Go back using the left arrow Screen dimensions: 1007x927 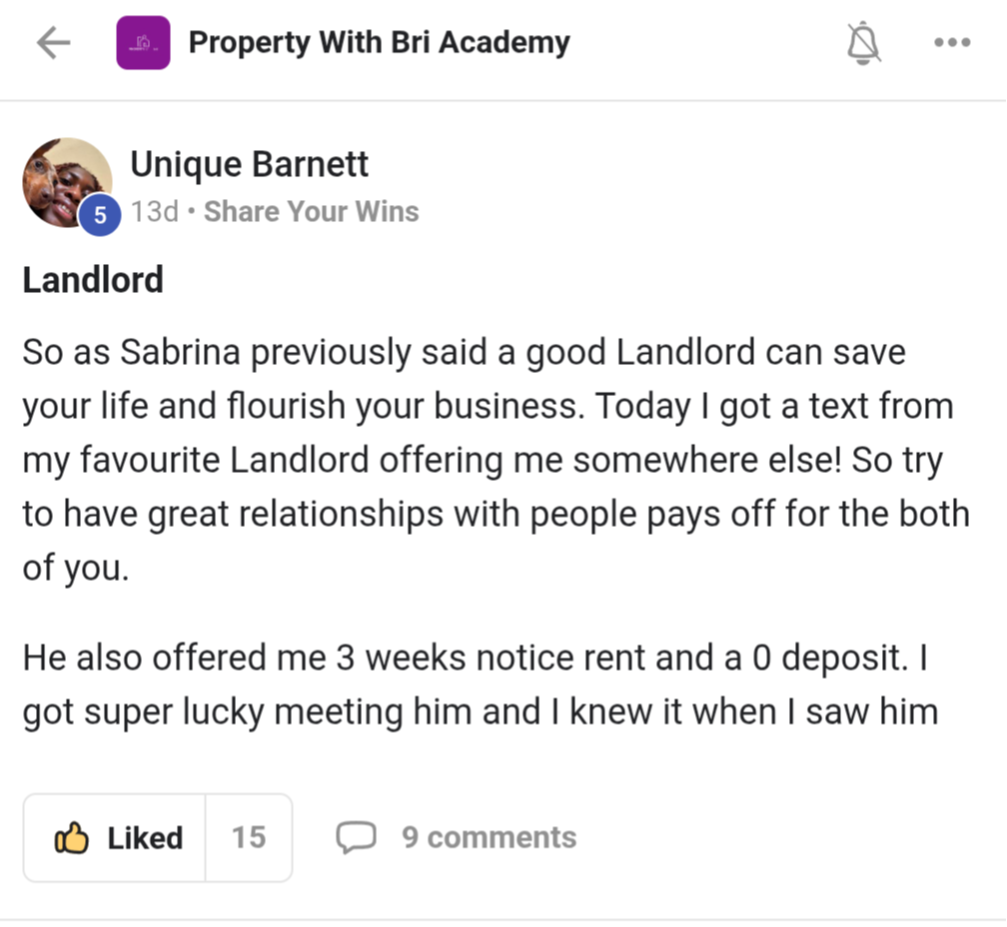(x=53, y=43)
